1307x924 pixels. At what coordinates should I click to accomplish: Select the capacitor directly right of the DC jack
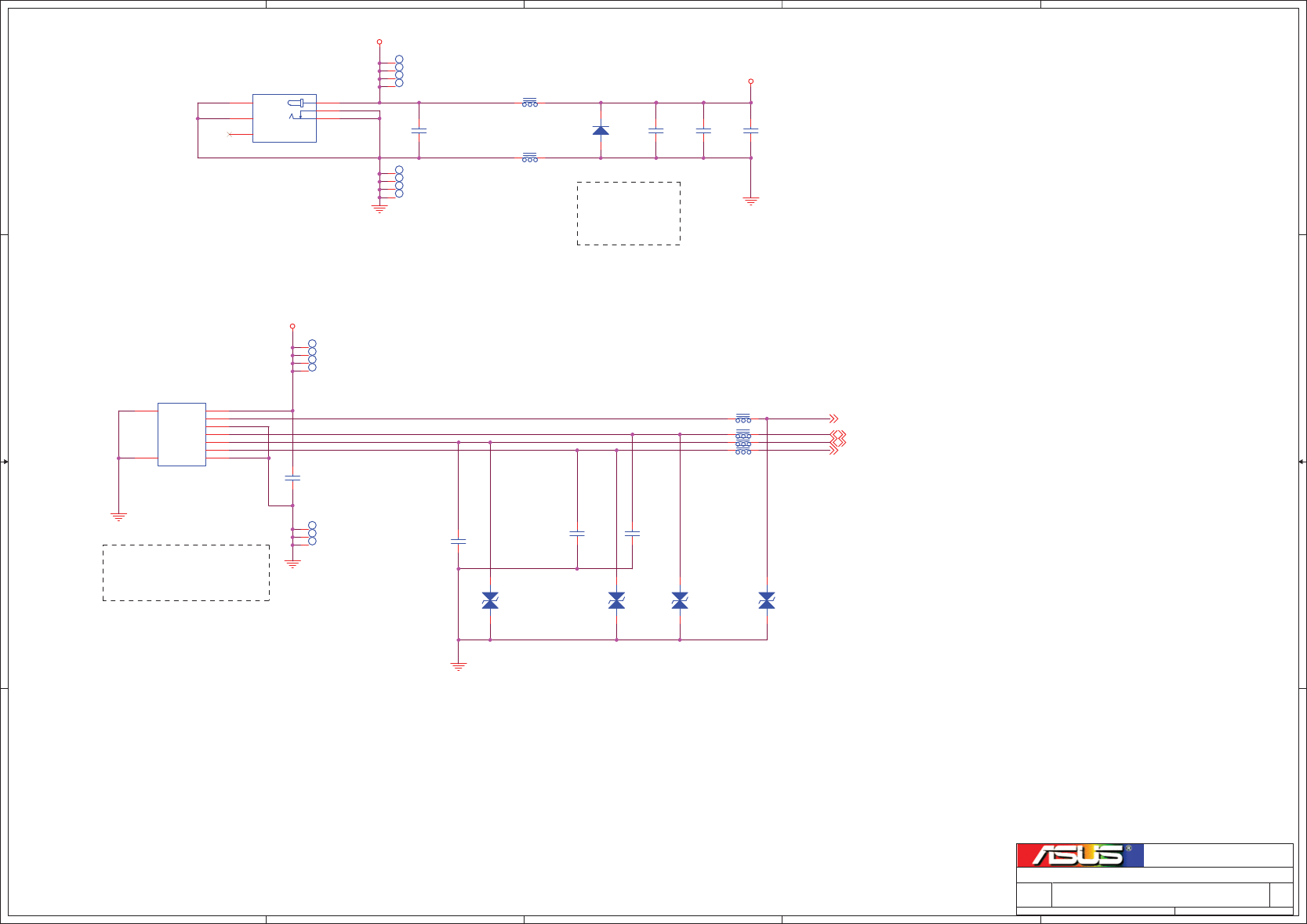(419, 130)
